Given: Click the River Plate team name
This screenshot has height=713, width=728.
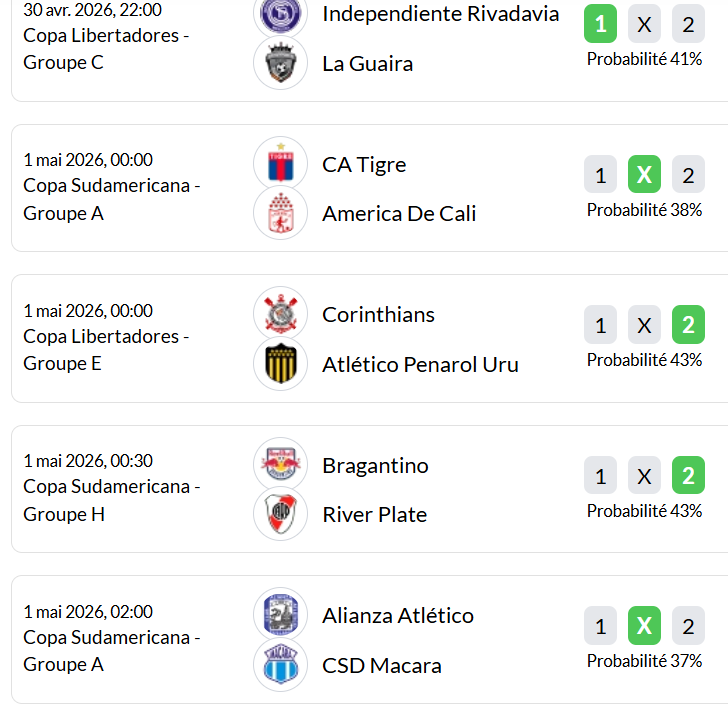Looking at the screenshot, I should coord(374,515).
